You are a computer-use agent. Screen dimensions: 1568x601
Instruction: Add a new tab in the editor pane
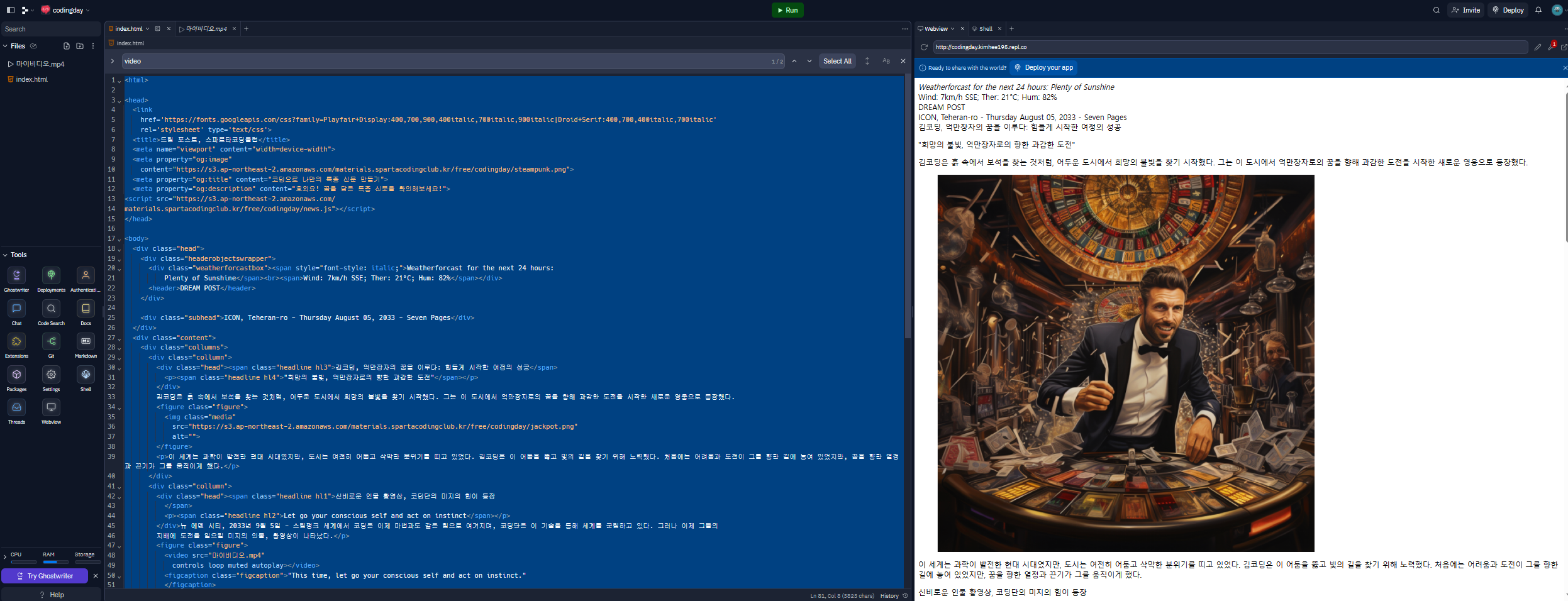(247, 29)
